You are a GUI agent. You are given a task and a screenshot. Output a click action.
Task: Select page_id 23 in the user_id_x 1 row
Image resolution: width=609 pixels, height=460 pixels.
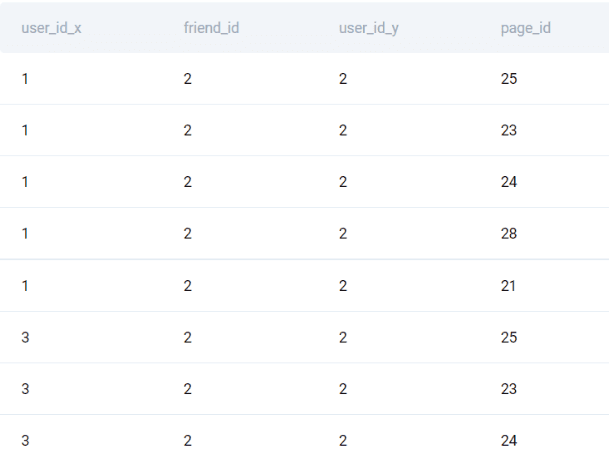pyautogui.click(x=509, y=131)
